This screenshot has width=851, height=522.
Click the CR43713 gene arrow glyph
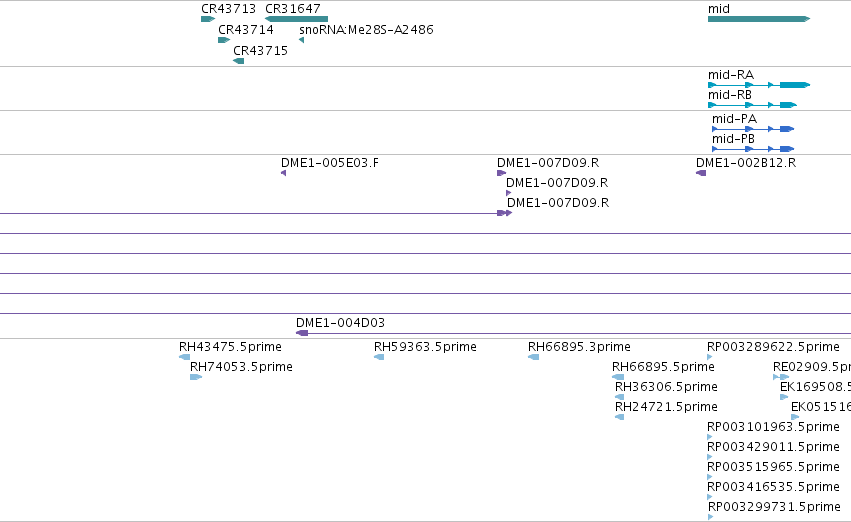pos(208,19)
